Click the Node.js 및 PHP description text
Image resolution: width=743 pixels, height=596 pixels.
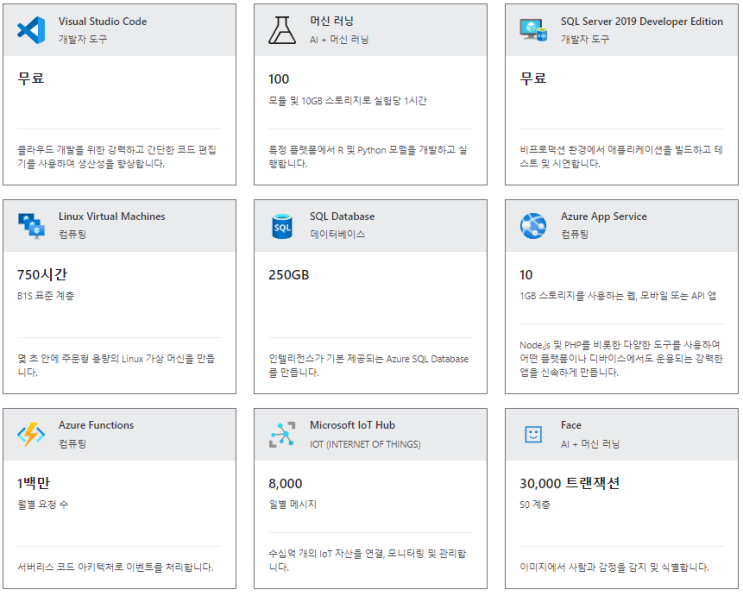coord(621,358)
